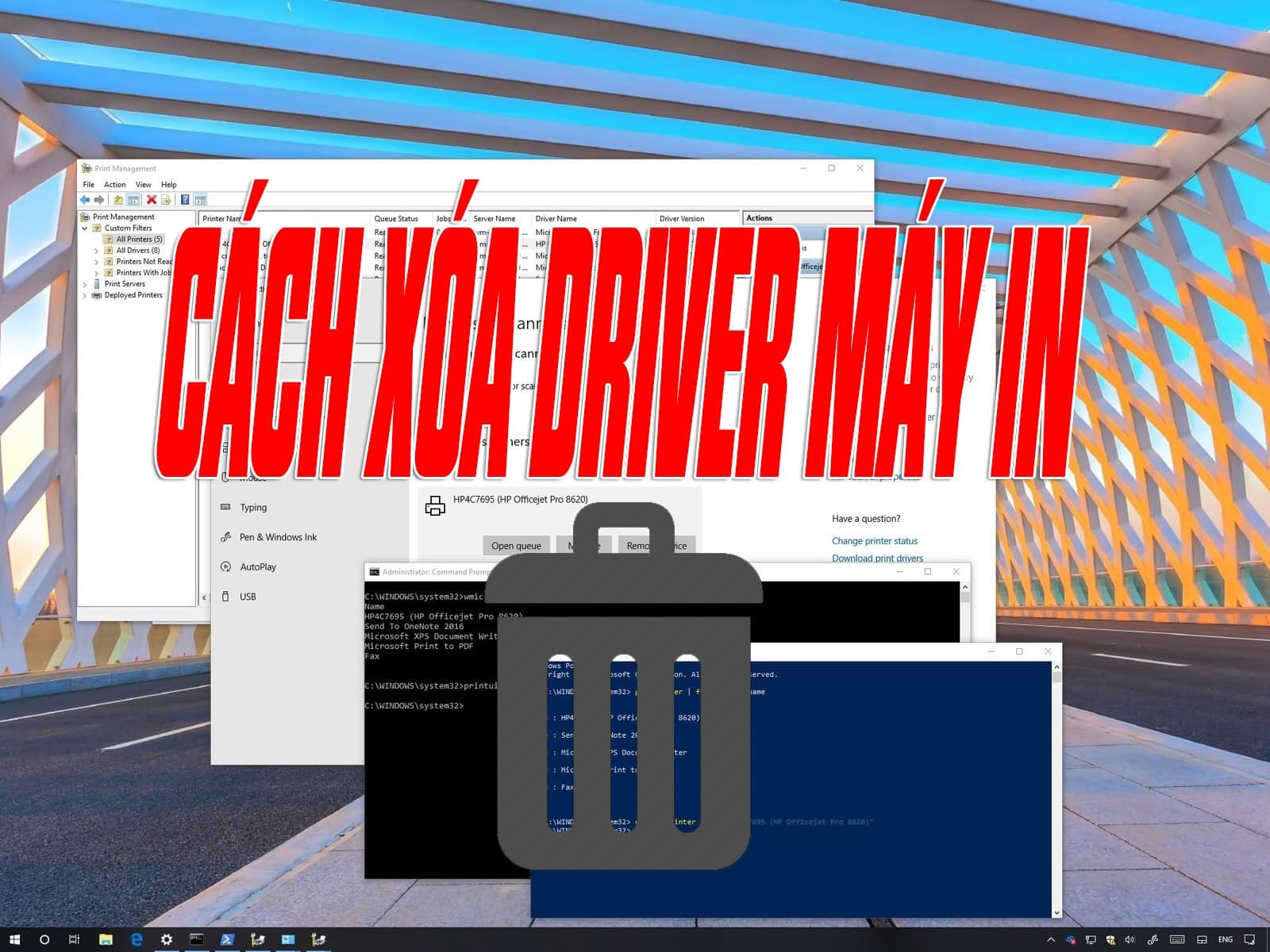The height and width of the screenshot is (952, 1270).
Task: Click the Typing keyboard icon in Settings
Action: 225,507
